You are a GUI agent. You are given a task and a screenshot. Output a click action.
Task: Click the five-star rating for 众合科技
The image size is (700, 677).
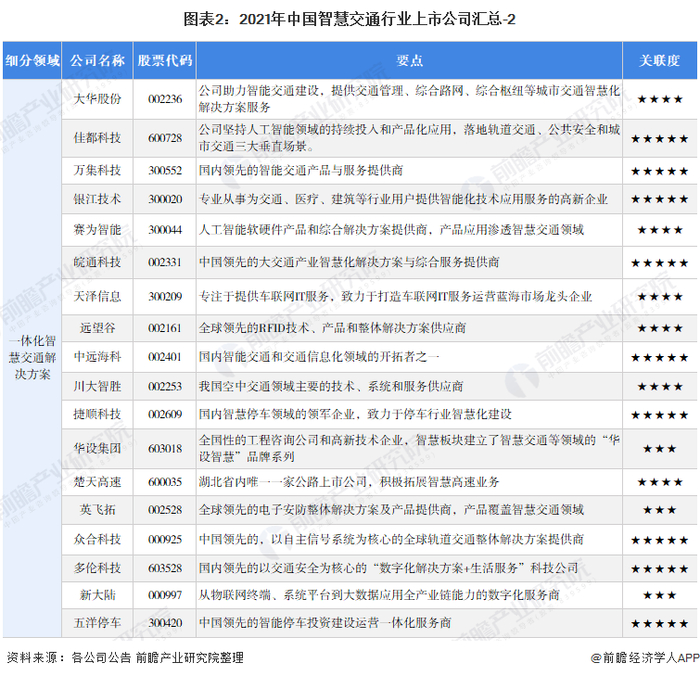[x=660, y=540]
